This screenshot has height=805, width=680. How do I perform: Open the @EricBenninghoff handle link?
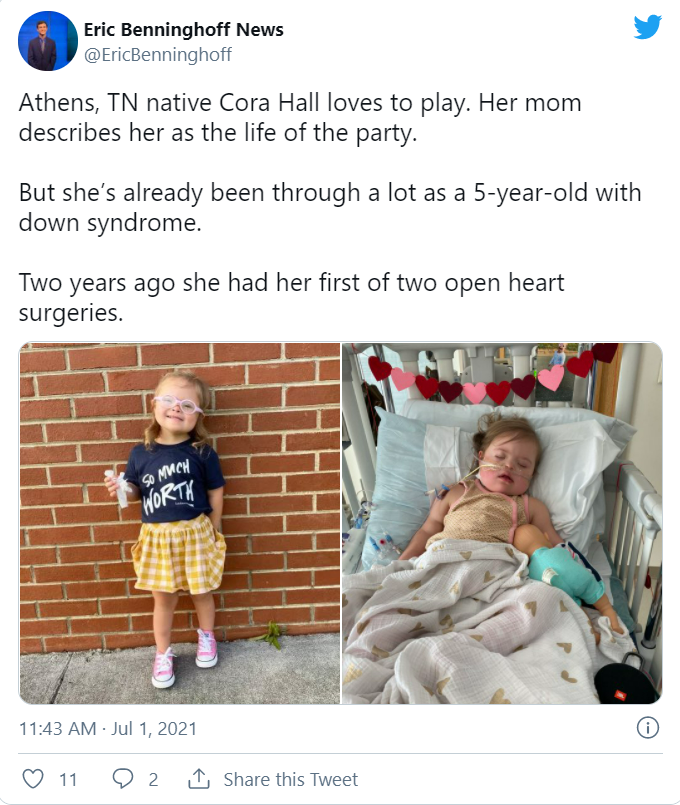pyautogui.click(x=158, y=54)
